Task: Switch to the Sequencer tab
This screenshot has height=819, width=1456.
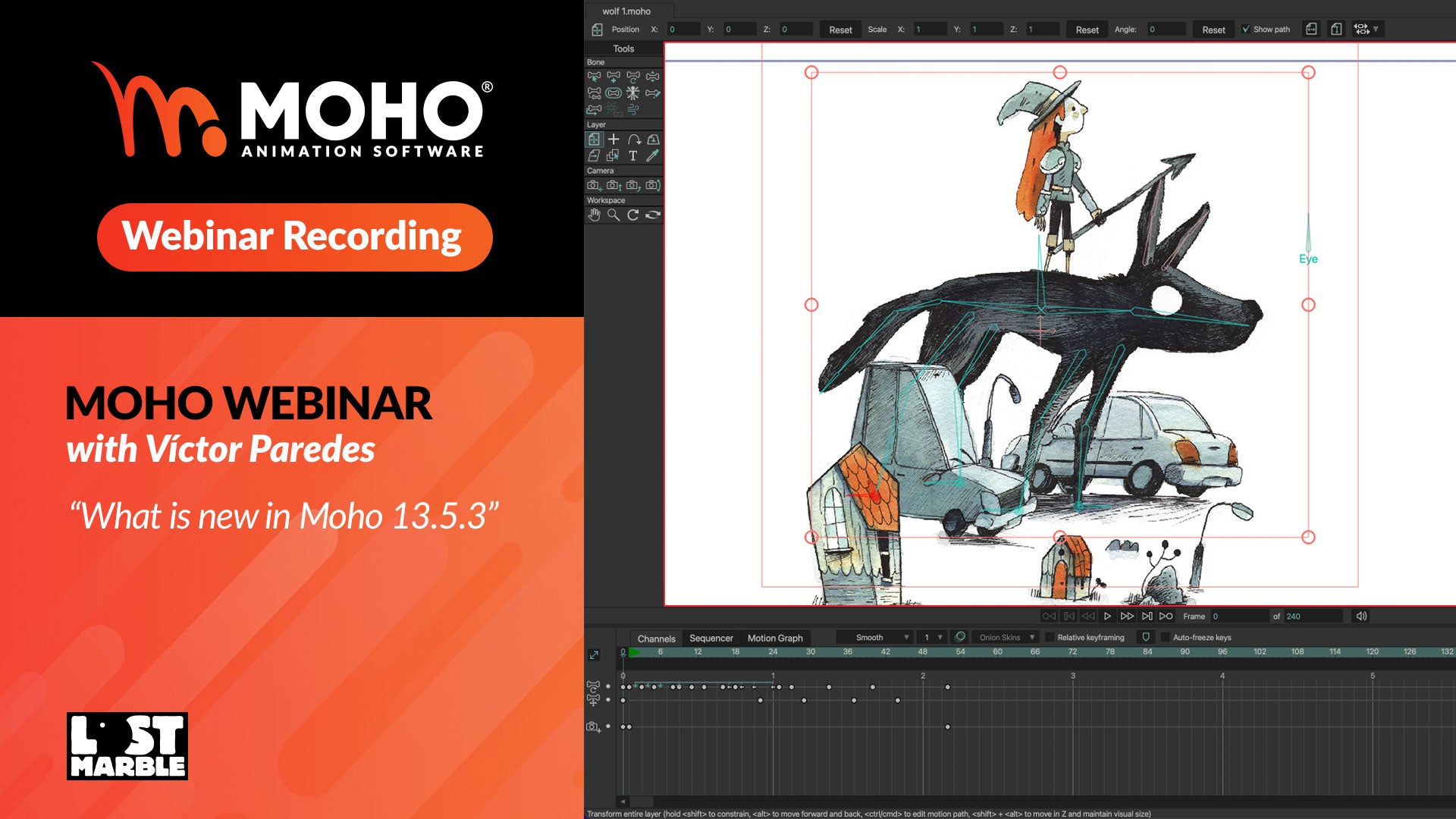Action: coord(711,639)
